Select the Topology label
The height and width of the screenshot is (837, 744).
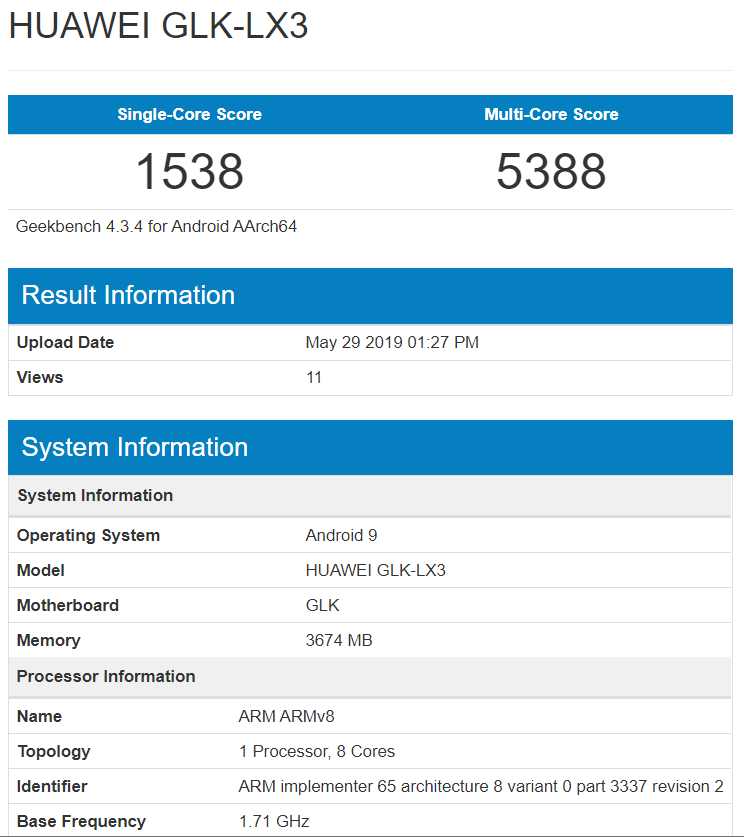54,752
